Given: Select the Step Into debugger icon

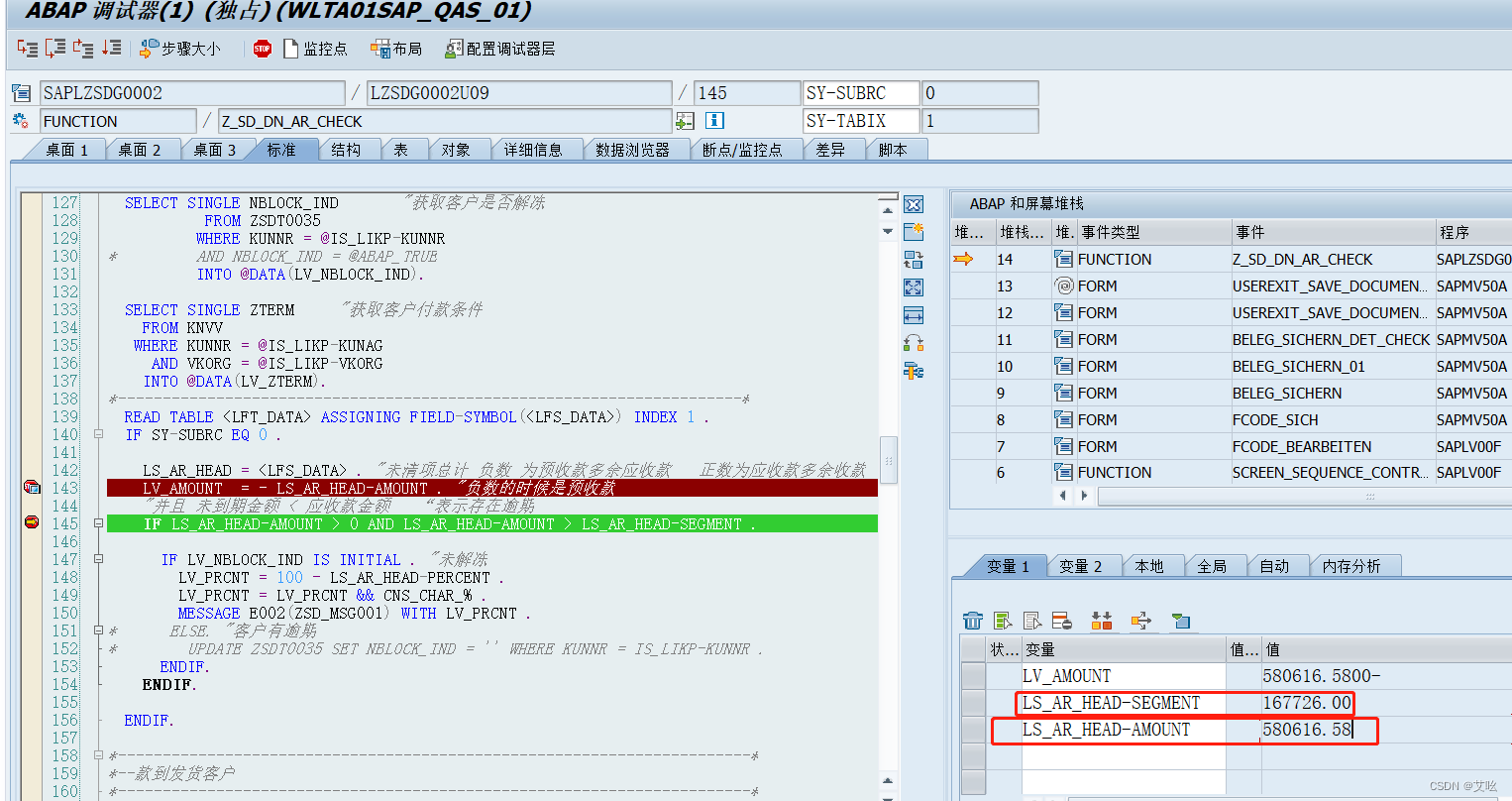Looking at the screenshot, I should 26,47.
